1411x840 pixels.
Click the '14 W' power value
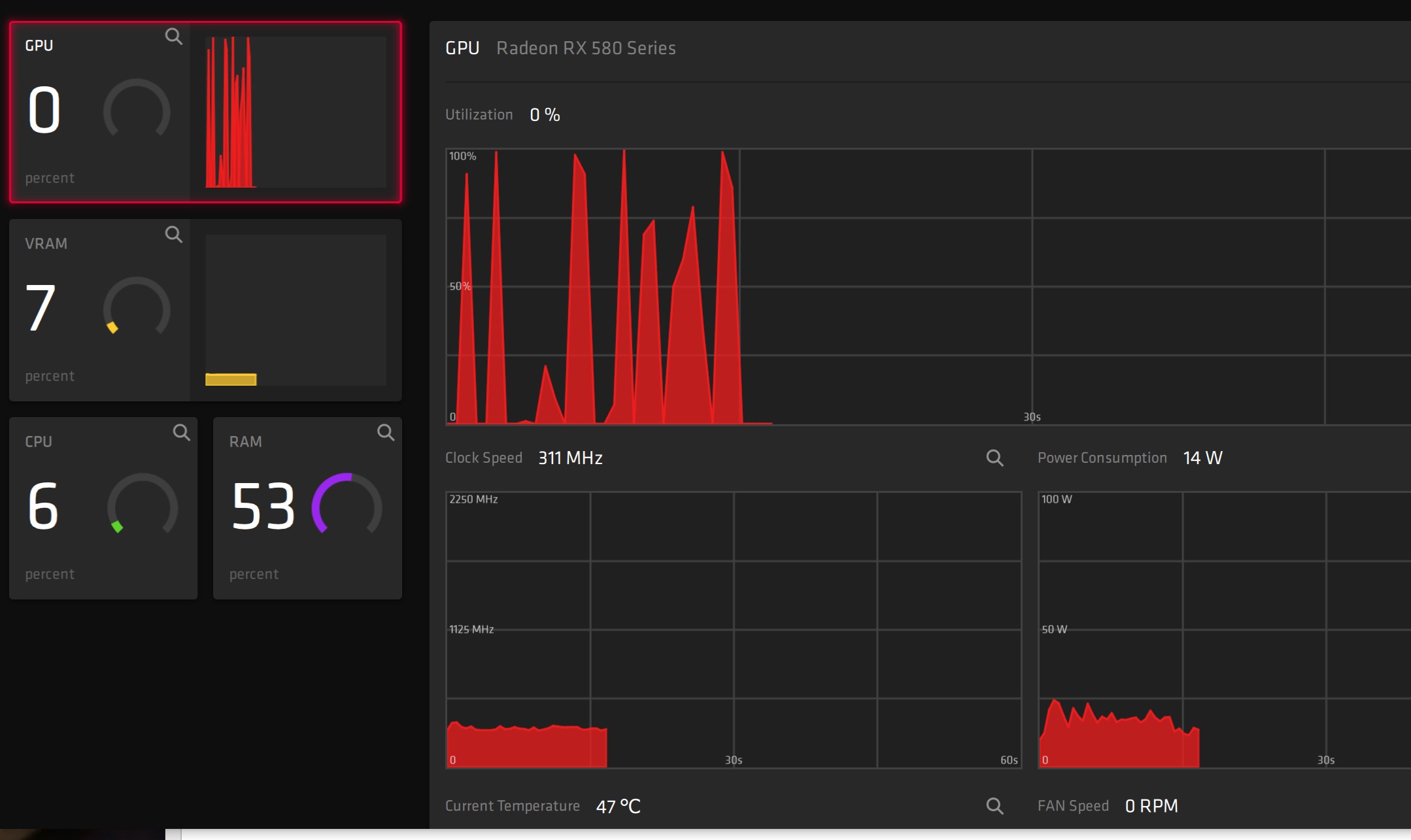point(1202,458)
